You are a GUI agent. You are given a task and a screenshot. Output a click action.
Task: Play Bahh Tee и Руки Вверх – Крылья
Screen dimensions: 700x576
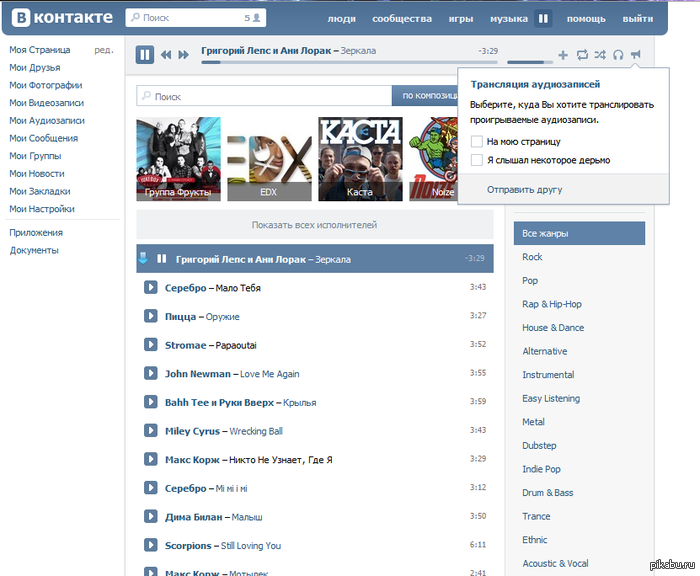point(150,401)
